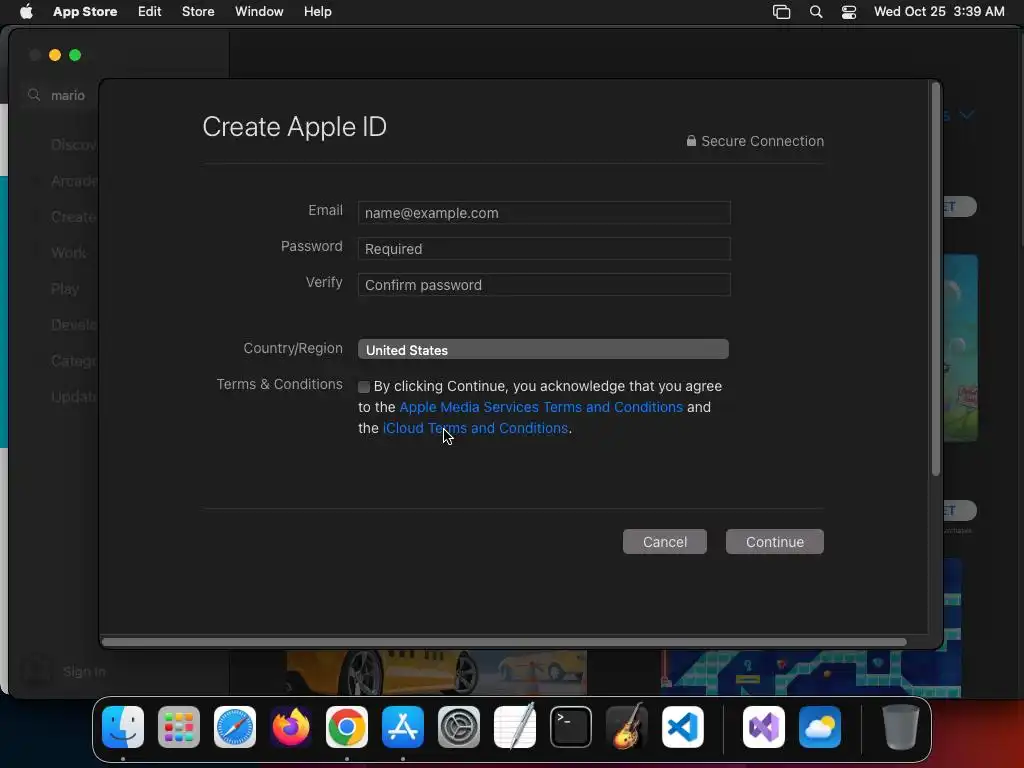Viewport: 1024px width, 768px height.
Task: Open the Store menu
Action: [x=198, y=12]
